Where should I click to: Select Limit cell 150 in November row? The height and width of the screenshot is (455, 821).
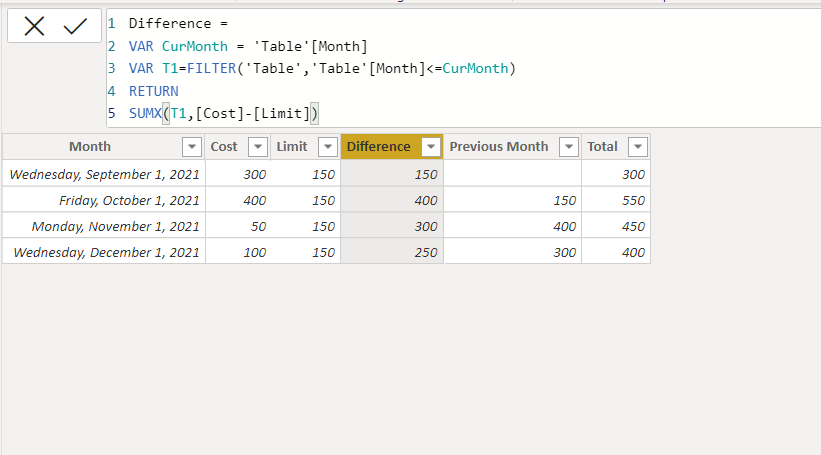tap(306, 226)
